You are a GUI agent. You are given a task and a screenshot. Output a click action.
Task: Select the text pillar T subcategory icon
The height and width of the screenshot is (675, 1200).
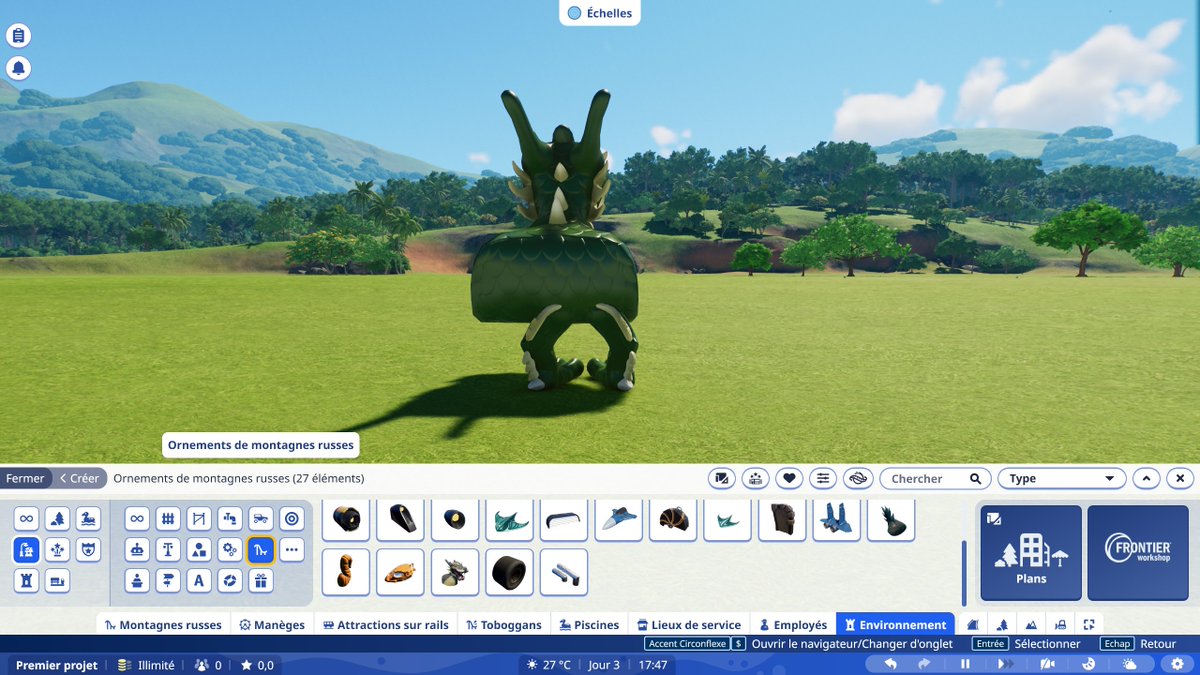click(x=168, y=549)
